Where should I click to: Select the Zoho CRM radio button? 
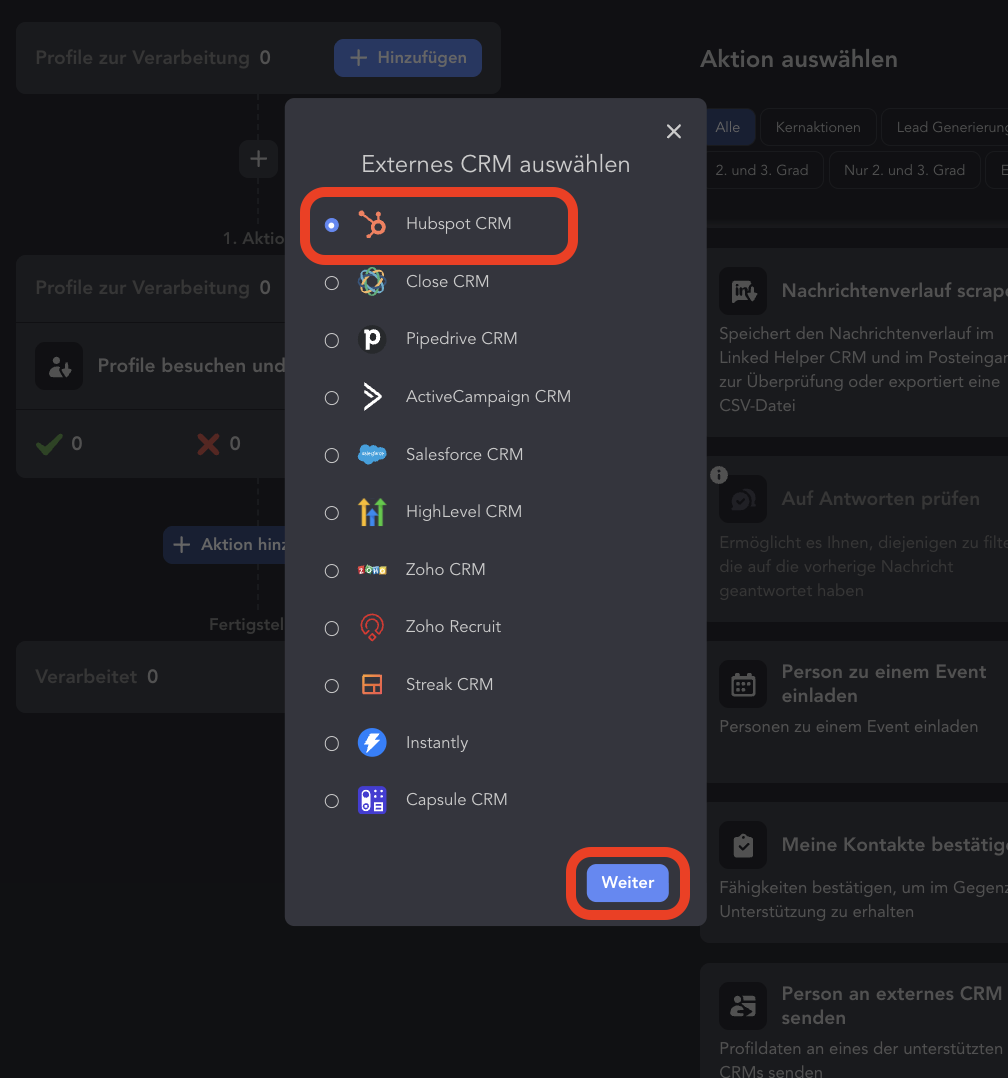(331, 571)
